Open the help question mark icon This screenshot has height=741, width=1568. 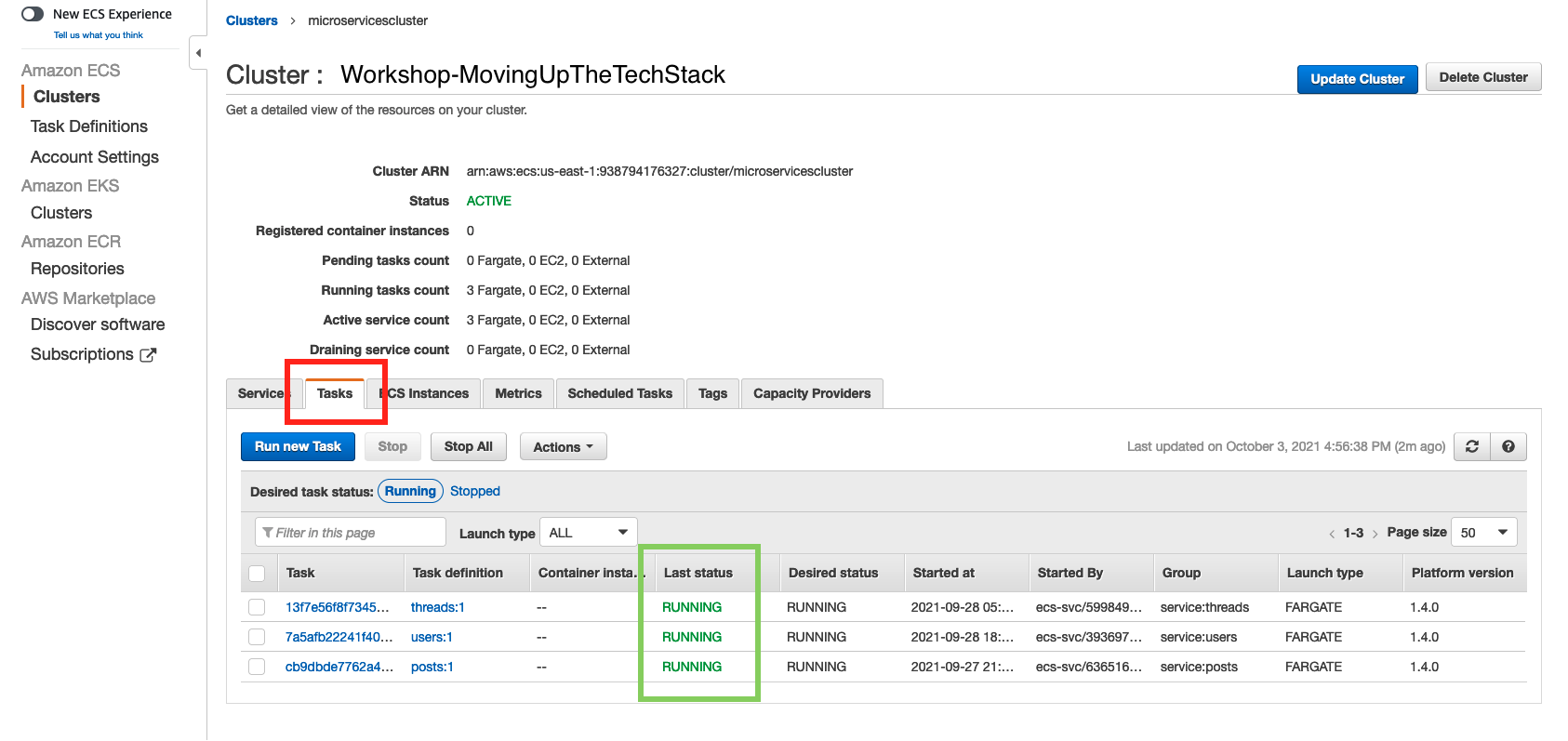1508,446
